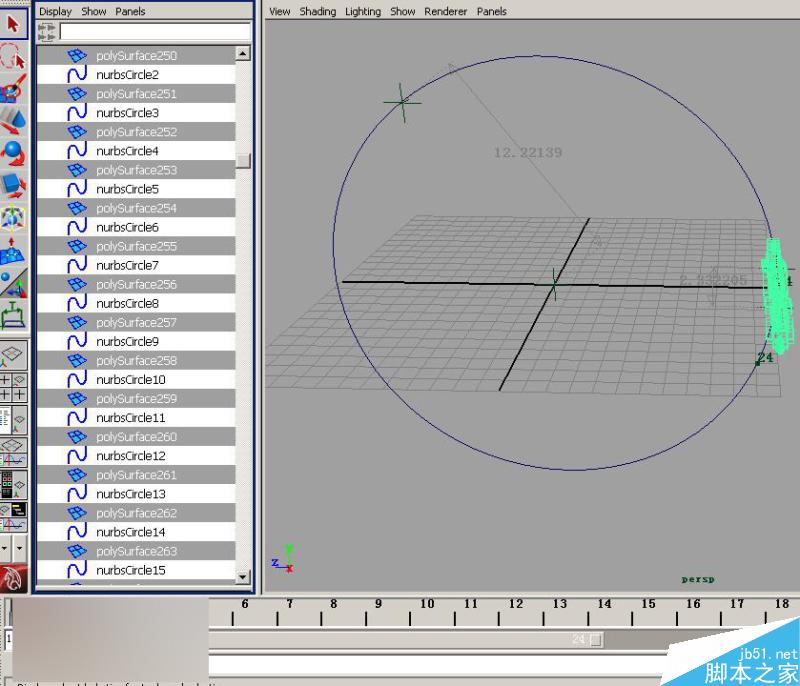Select the arrow Select tool
The width and height of the screenshot is (800, 686).
tap(13, 24)
